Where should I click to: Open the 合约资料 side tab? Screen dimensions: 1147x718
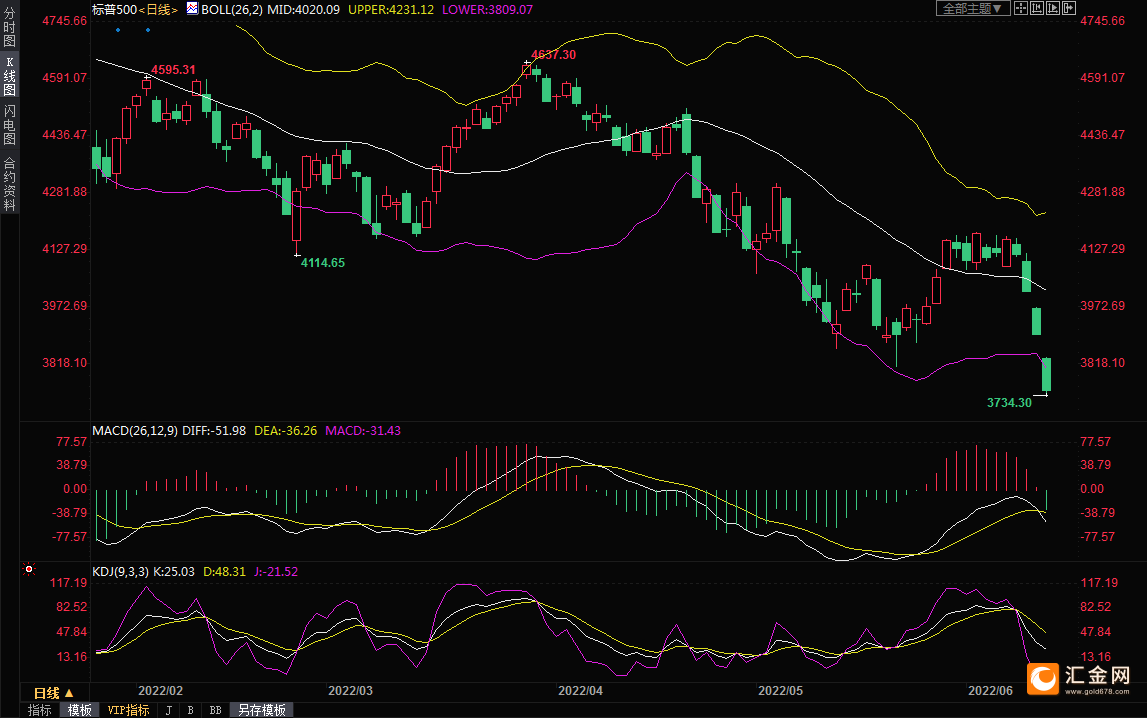[x=9, y=183]
